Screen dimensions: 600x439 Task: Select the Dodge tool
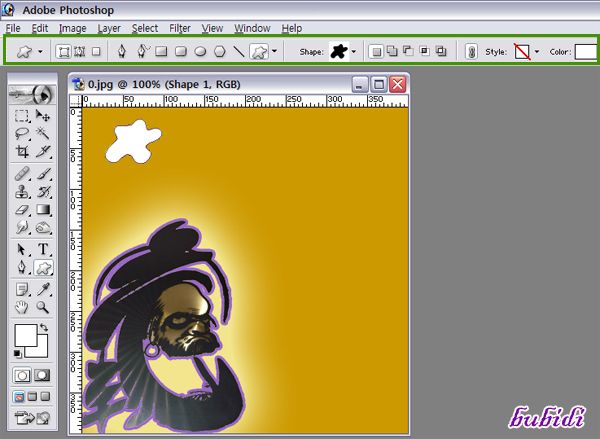pos(43,227)
